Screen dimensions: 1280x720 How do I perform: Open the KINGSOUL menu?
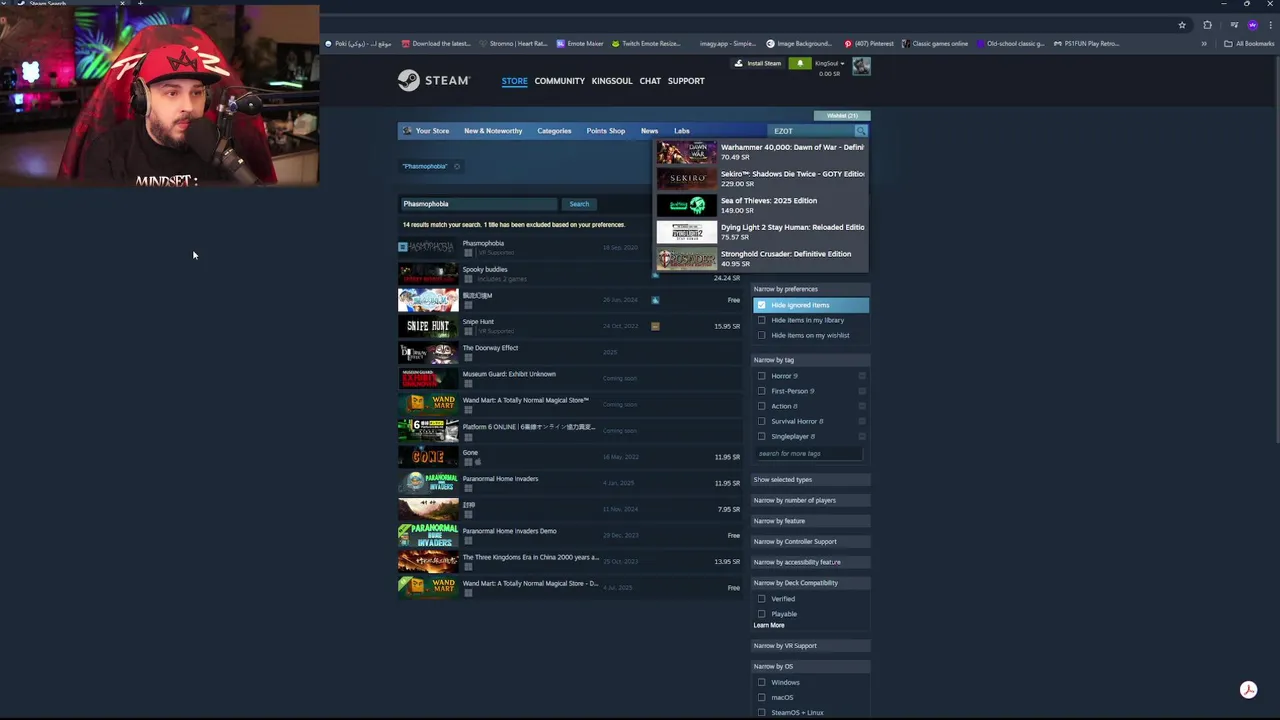(612, 81)
